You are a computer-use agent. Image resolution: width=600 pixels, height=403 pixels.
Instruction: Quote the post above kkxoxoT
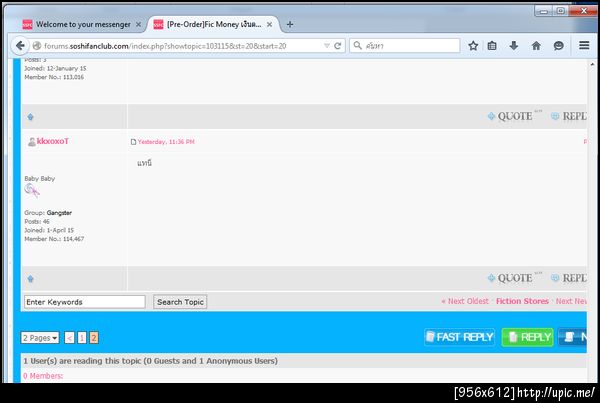coord(515,116)
